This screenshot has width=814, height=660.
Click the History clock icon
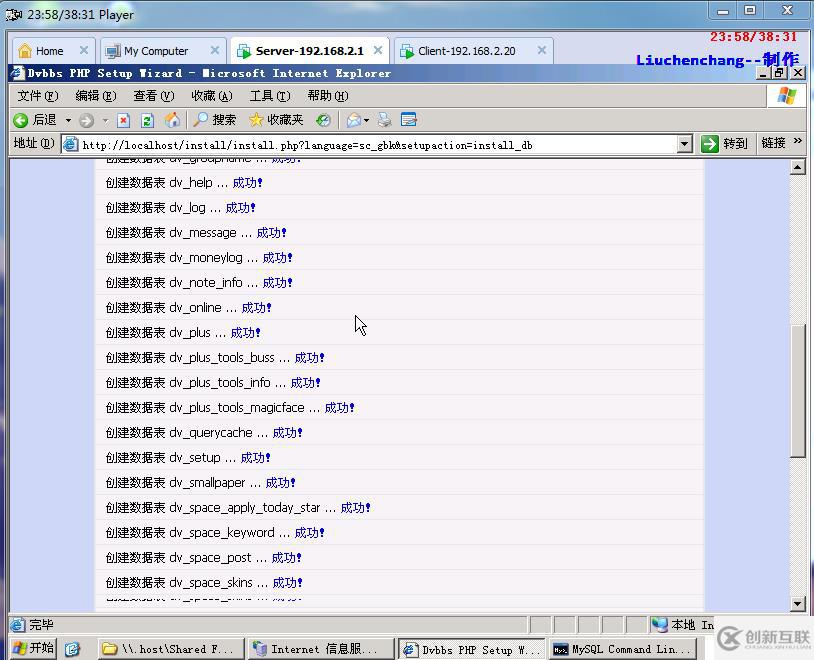323,120
